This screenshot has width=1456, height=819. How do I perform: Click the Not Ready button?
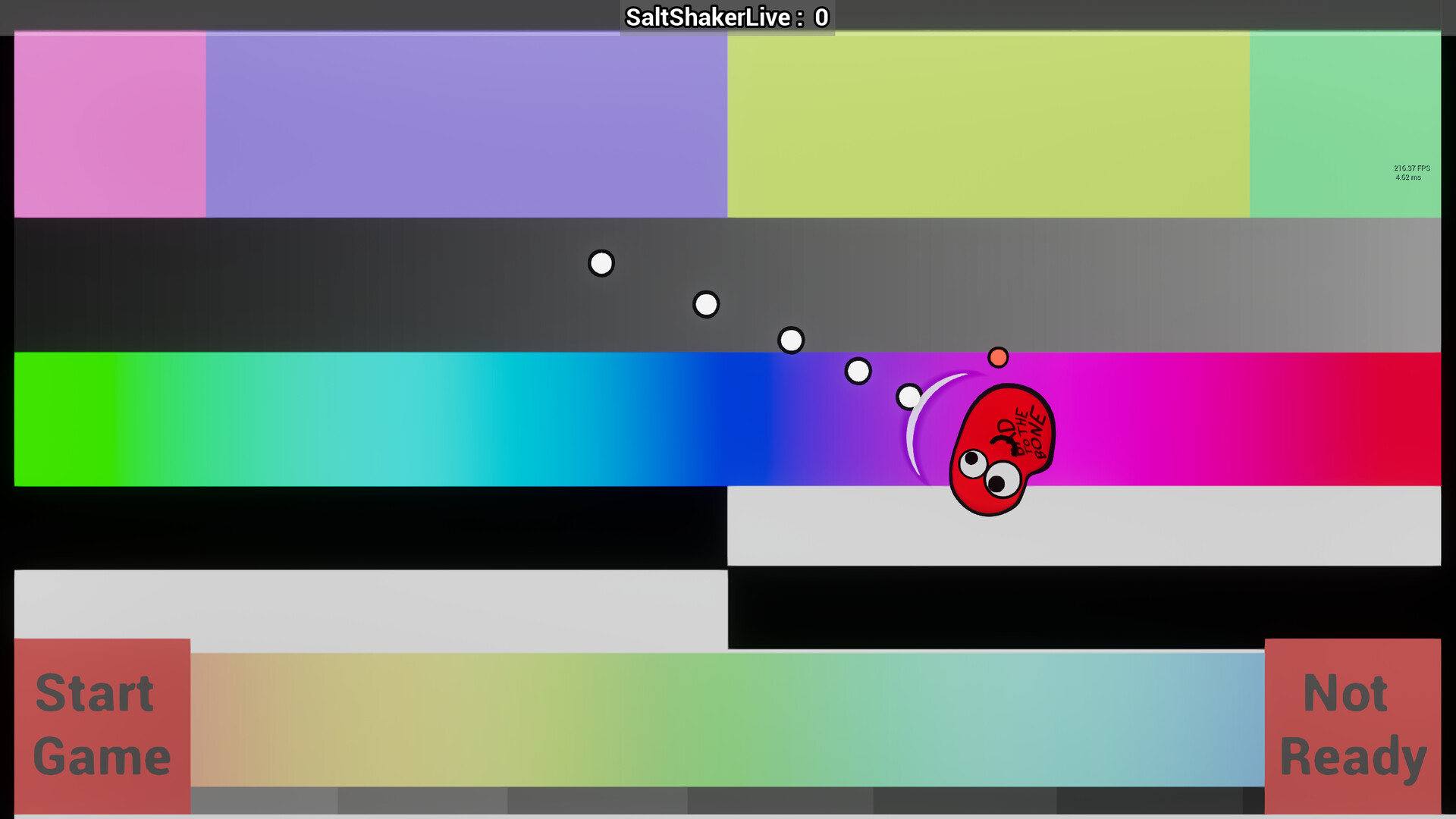coord(1354,724)
